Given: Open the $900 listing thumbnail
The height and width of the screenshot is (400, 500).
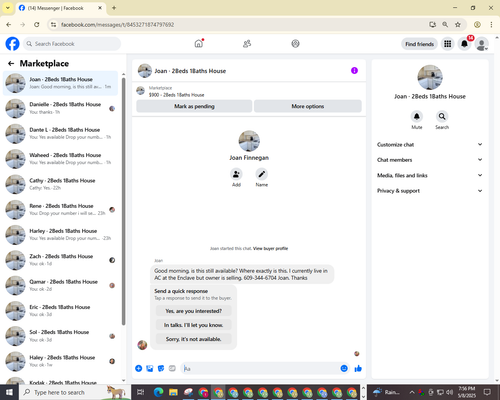Looking at the screenshot, I should (x=141, y=91).
